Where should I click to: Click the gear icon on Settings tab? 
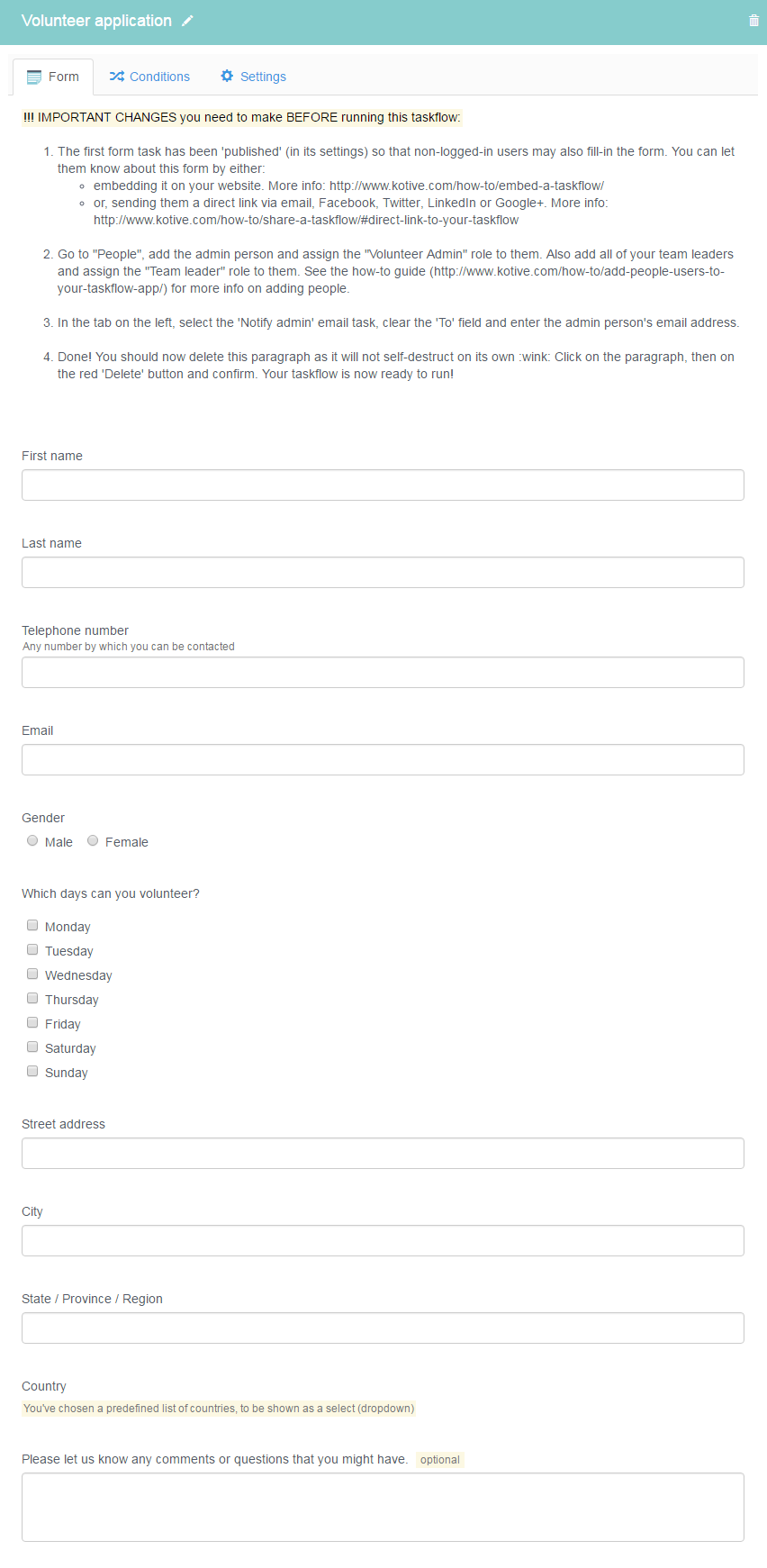coord(227,77)
